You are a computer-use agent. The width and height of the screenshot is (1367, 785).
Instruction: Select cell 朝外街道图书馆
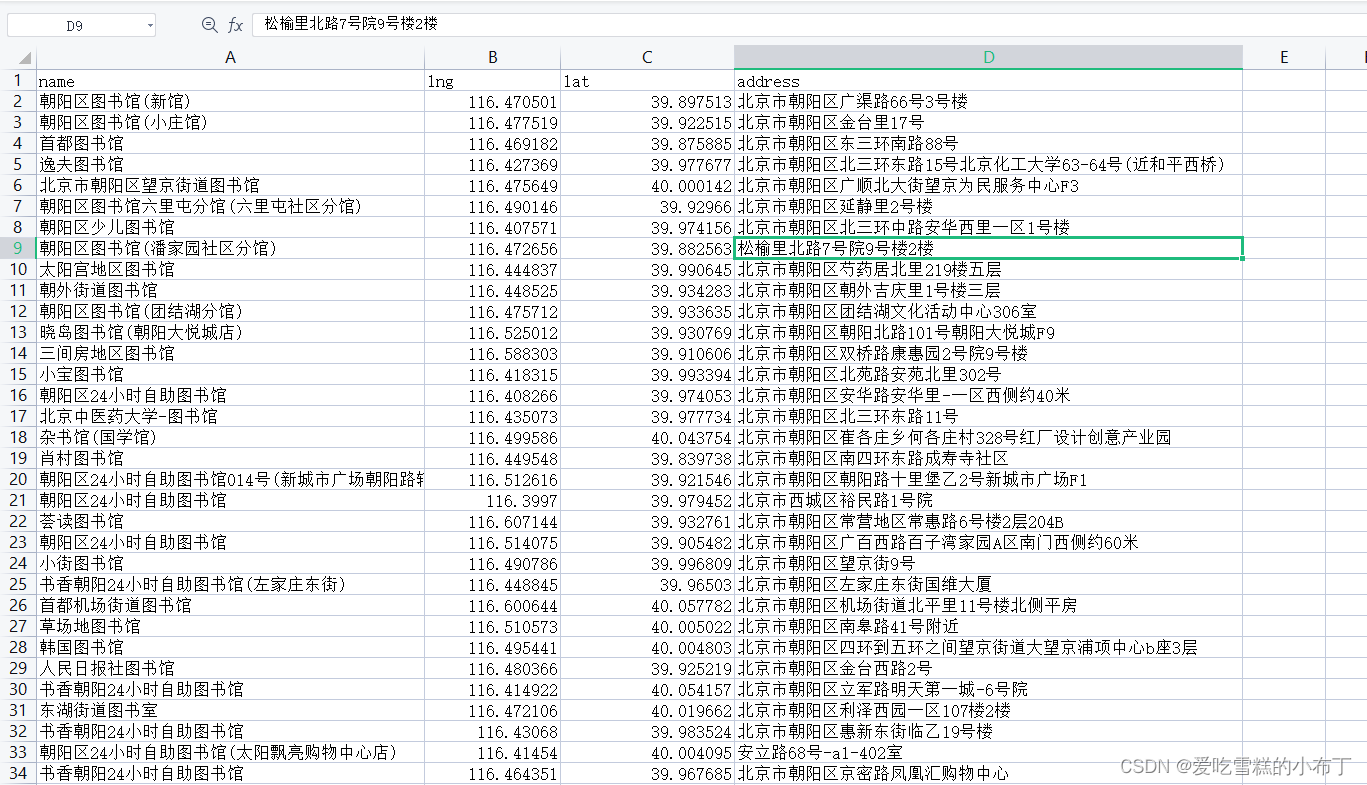tap(230, 290)
